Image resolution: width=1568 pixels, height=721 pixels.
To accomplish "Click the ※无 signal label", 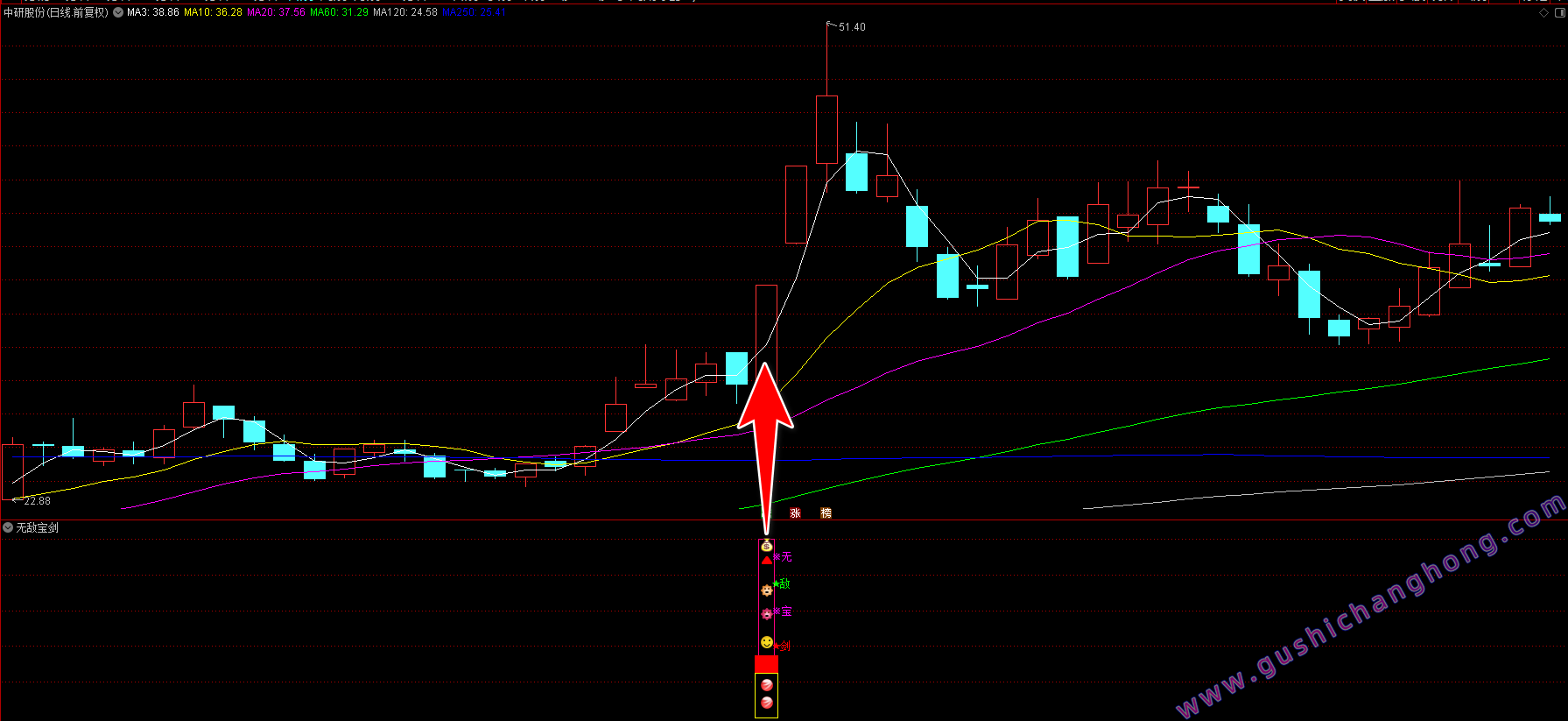I will (783, 557).
